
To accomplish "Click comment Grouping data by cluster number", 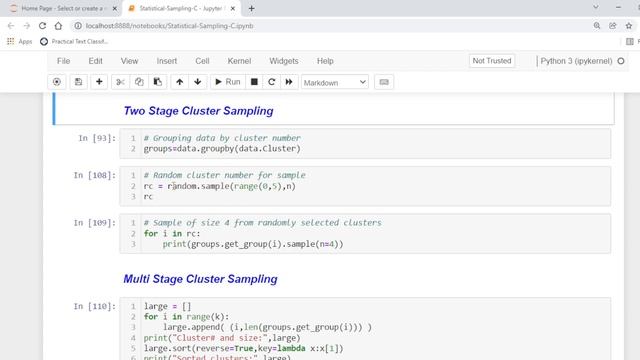I will (222, 138).
